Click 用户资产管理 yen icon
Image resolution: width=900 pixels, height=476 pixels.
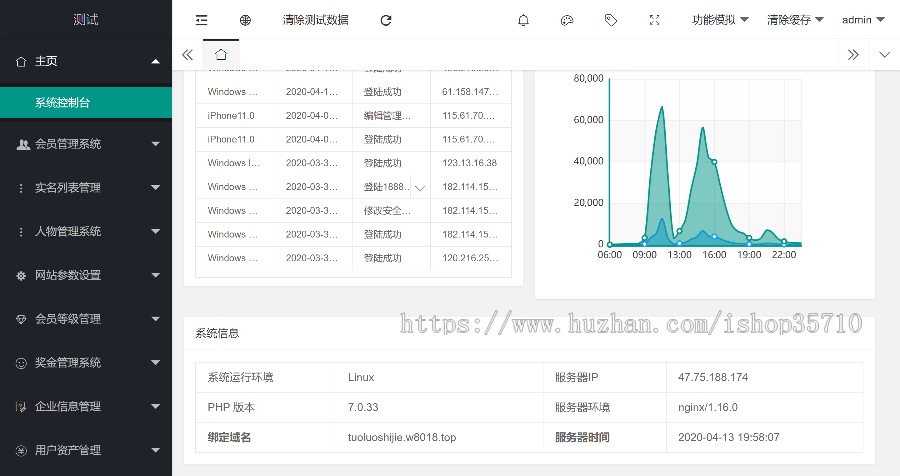21,451
